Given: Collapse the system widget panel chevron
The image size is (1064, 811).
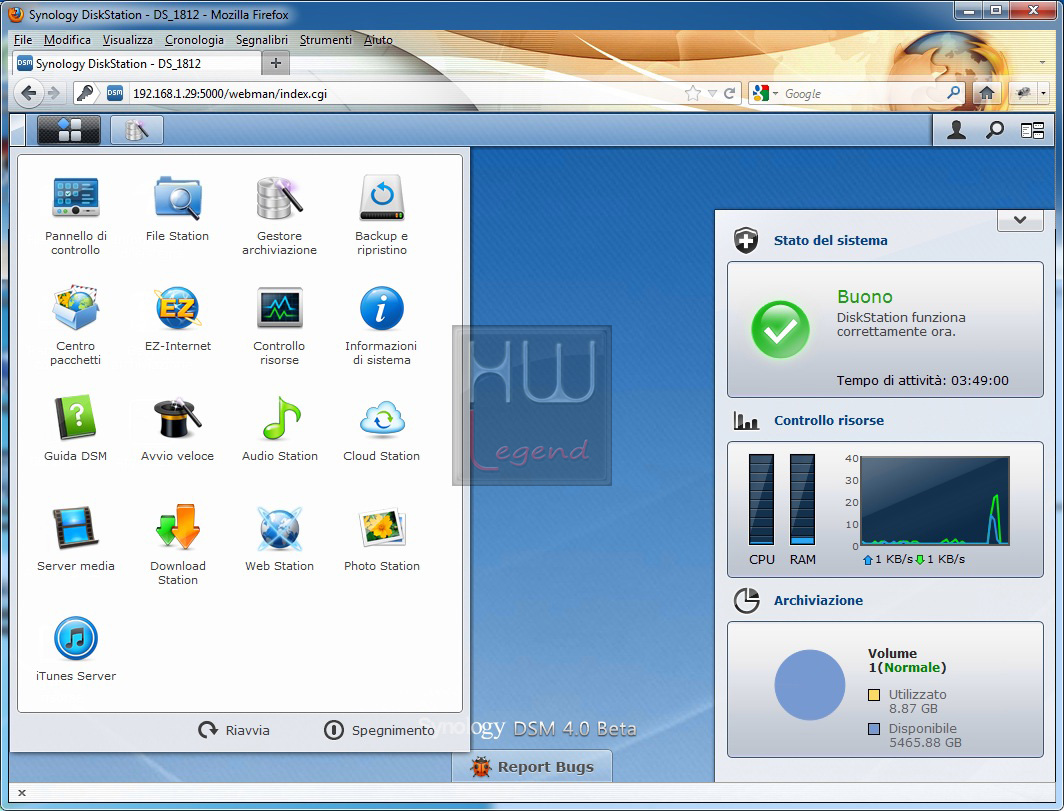Looking at the screenshot, I should pyautogui.click(x=1020, y=220).
